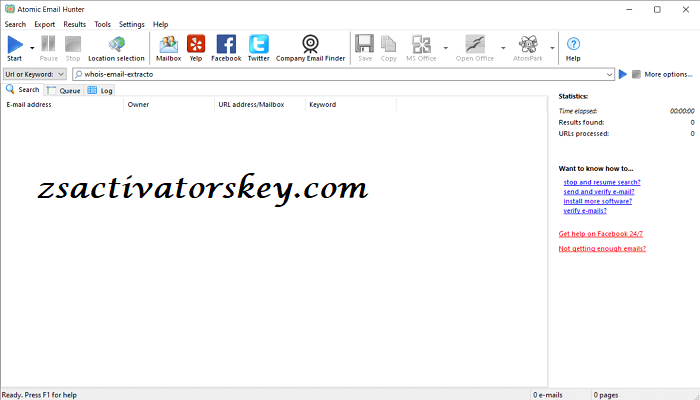The width and height of the screenshot is (700, 400).
Task: Click the Atomic Email Hunter title icon
Action: (x=9, y=9)
